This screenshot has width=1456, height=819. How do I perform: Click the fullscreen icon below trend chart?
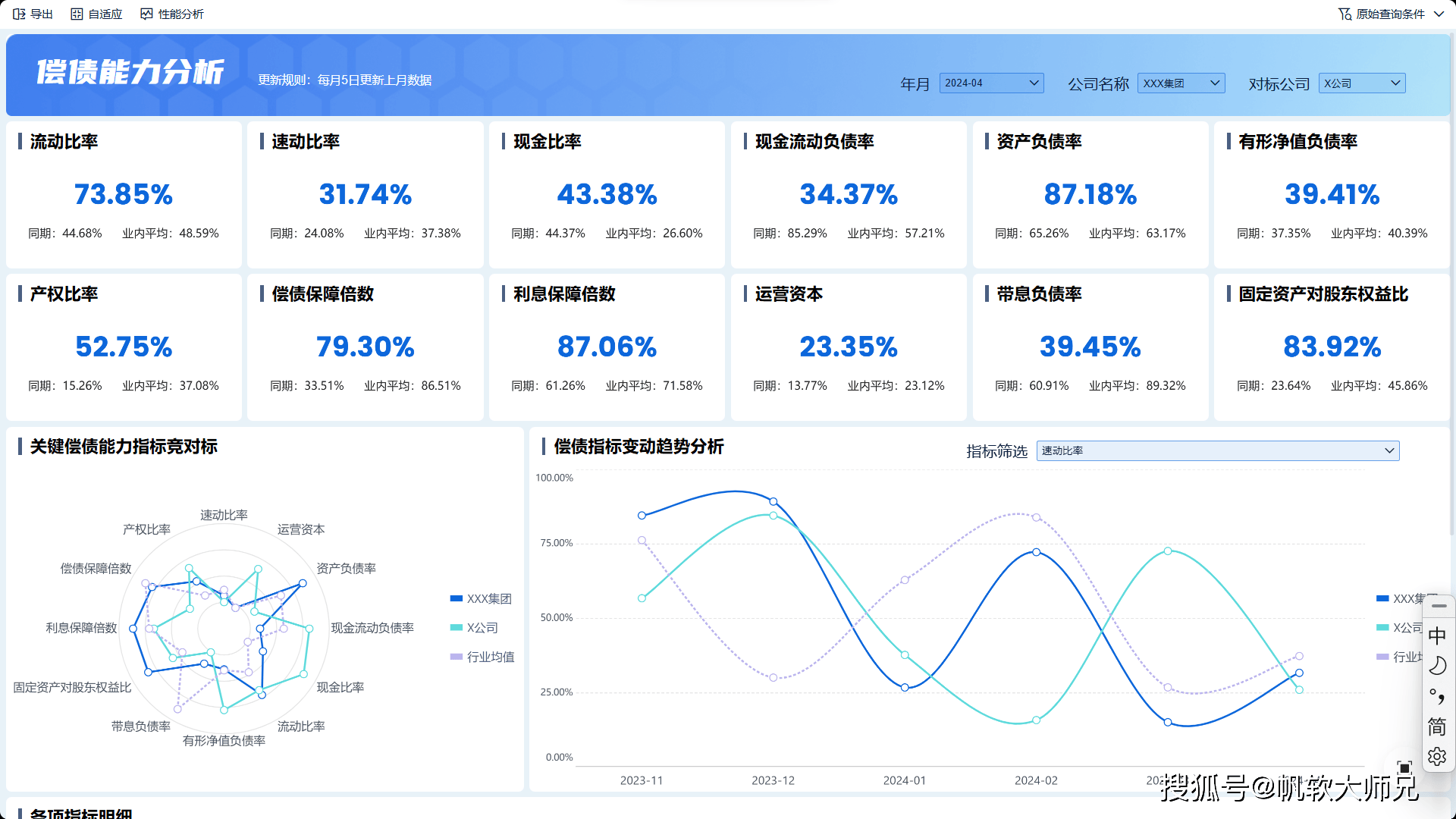point(1404,767)
